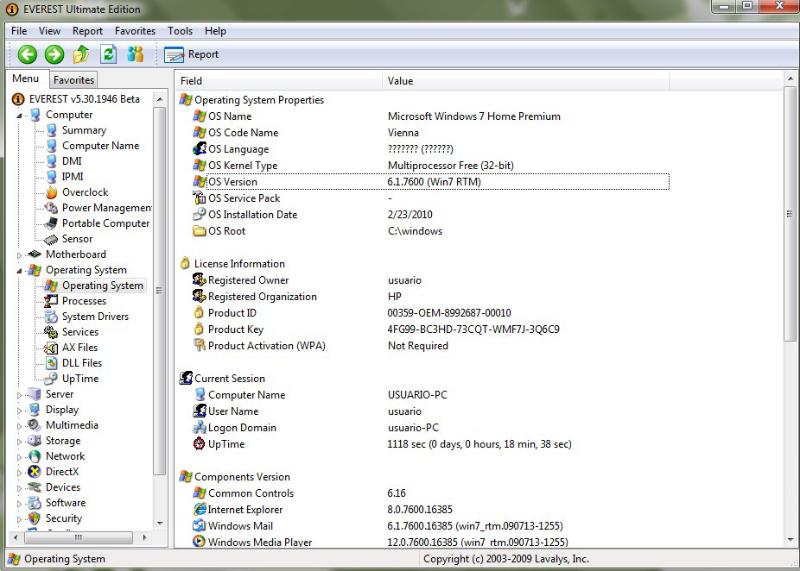The image size is (800, 571).
Task: Expand the Network tree node
Action: [x=19, y=457]
